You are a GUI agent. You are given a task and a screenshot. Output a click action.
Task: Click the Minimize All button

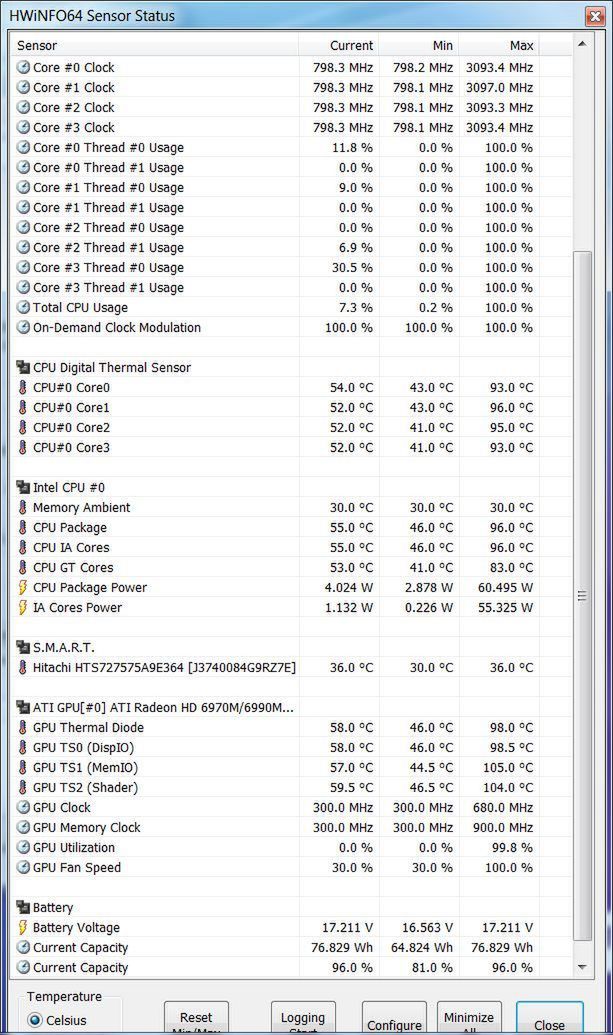[x=469, y=1020]
